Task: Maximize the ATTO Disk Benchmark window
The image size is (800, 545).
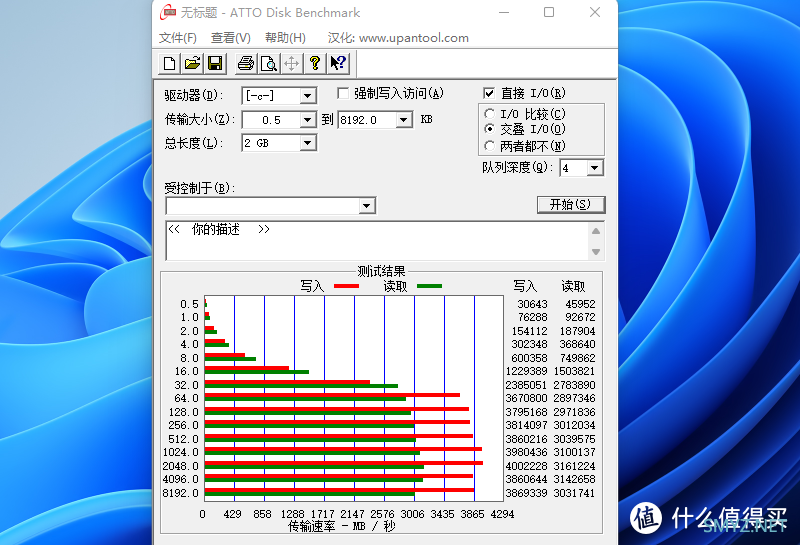Action: coord(549,12)
